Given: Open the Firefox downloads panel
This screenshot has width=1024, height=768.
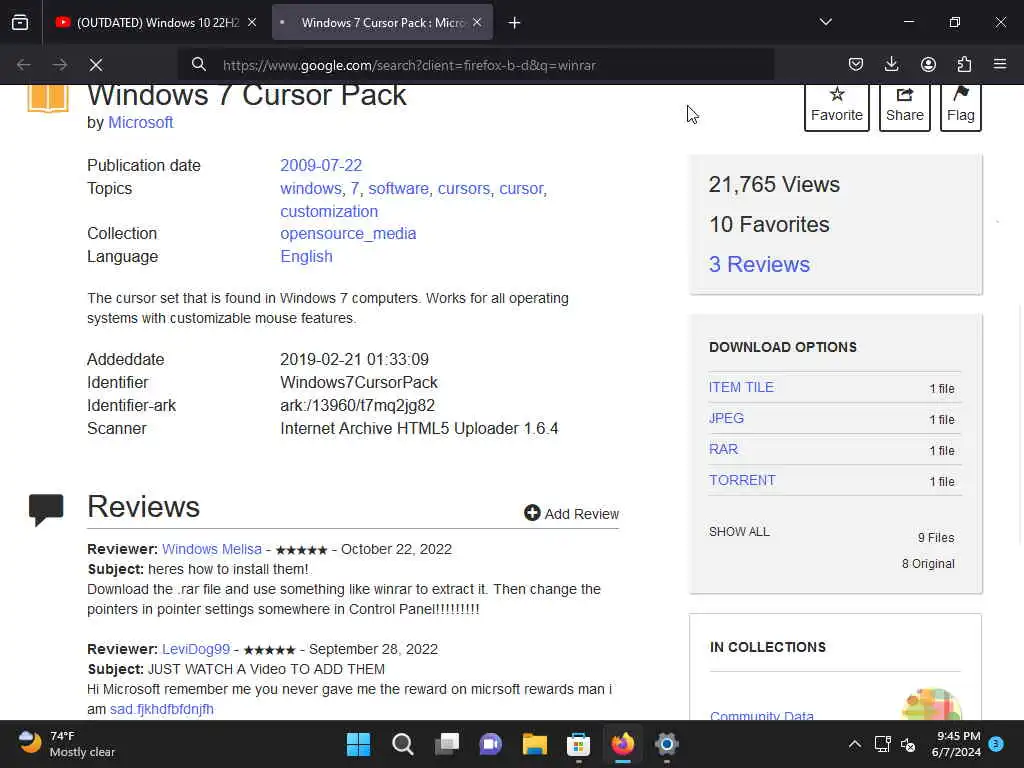Looking at the screenshot, I should pos(891,64).
